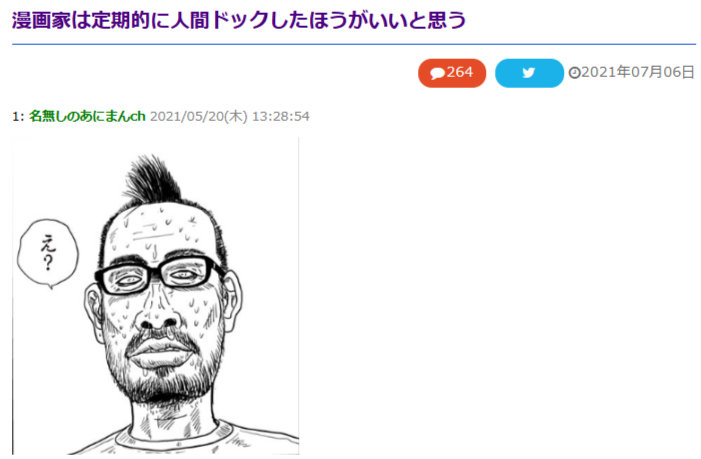Click the man's beard in the manga image
The image size is (701, 459).
coord(159,382)
